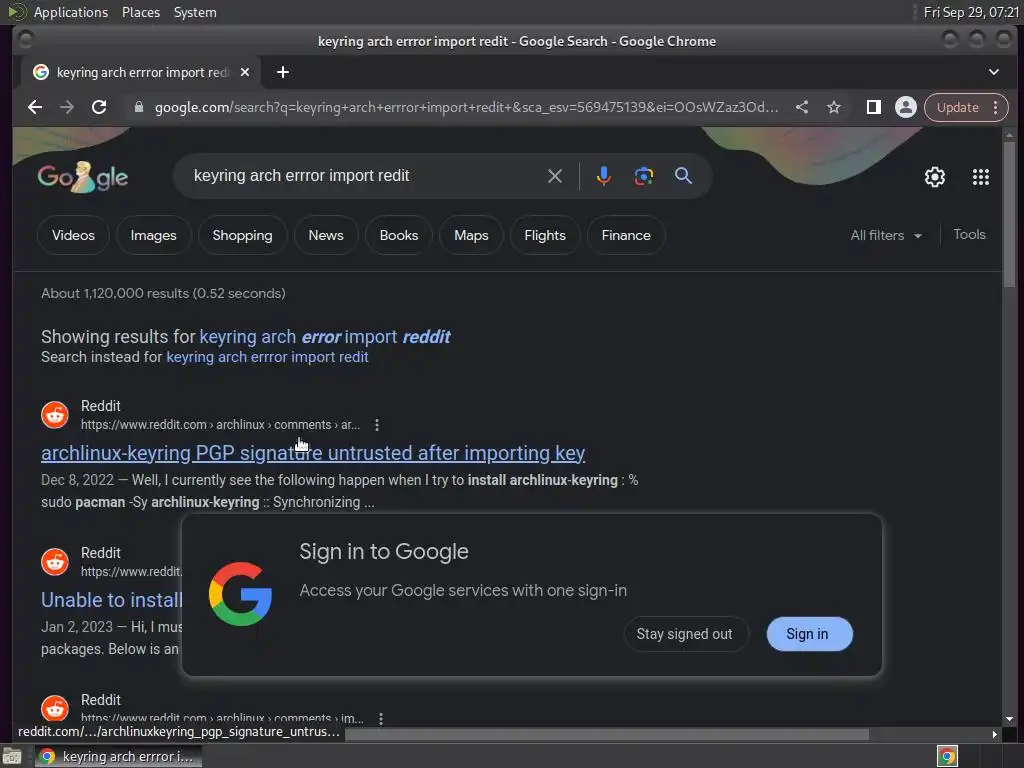Open Google quick settings gear
This screenshot has width=1024, height=768.
(935, 177)
